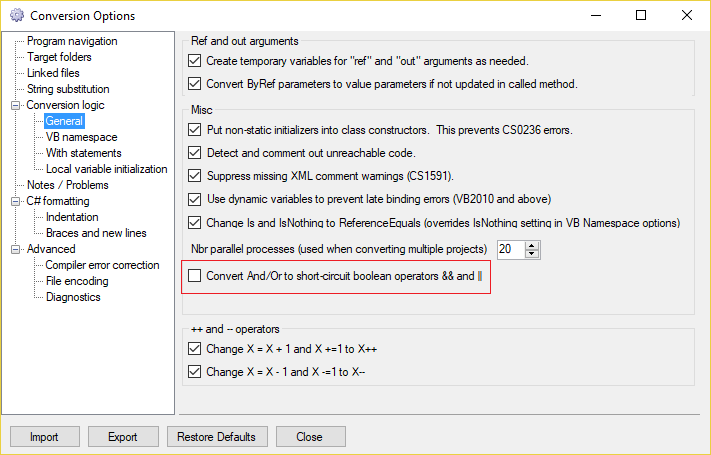Toggle Change X = X + 1 to X++
711x455 pixels.
[x=195, y=348]
